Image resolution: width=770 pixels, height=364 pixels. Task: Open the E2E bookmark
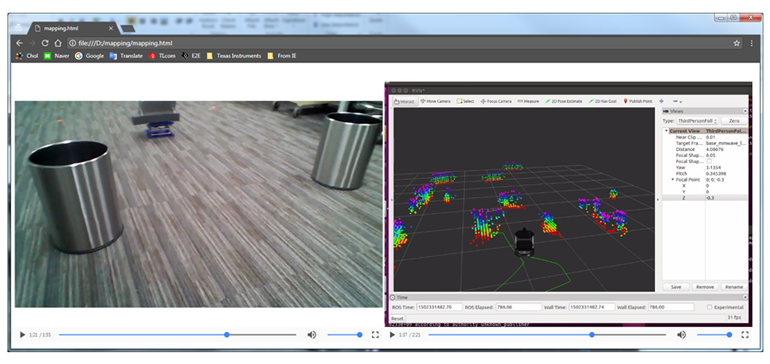pos(191,56)
